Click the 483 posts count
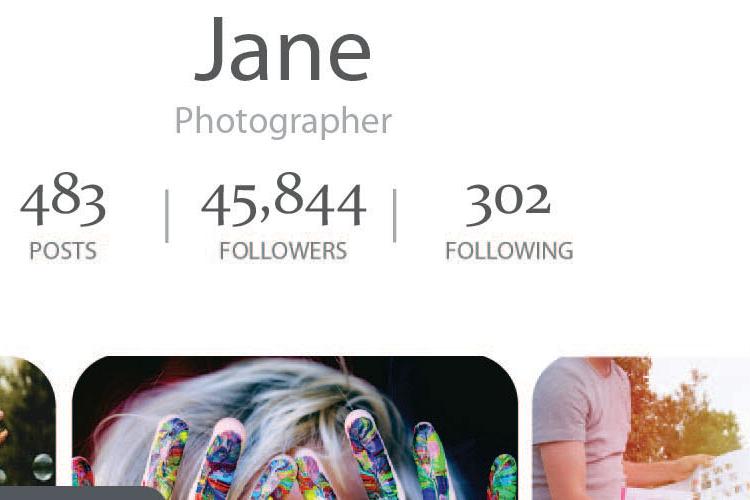The height and width of the screenshot is (500, 750). coord(63,199)
